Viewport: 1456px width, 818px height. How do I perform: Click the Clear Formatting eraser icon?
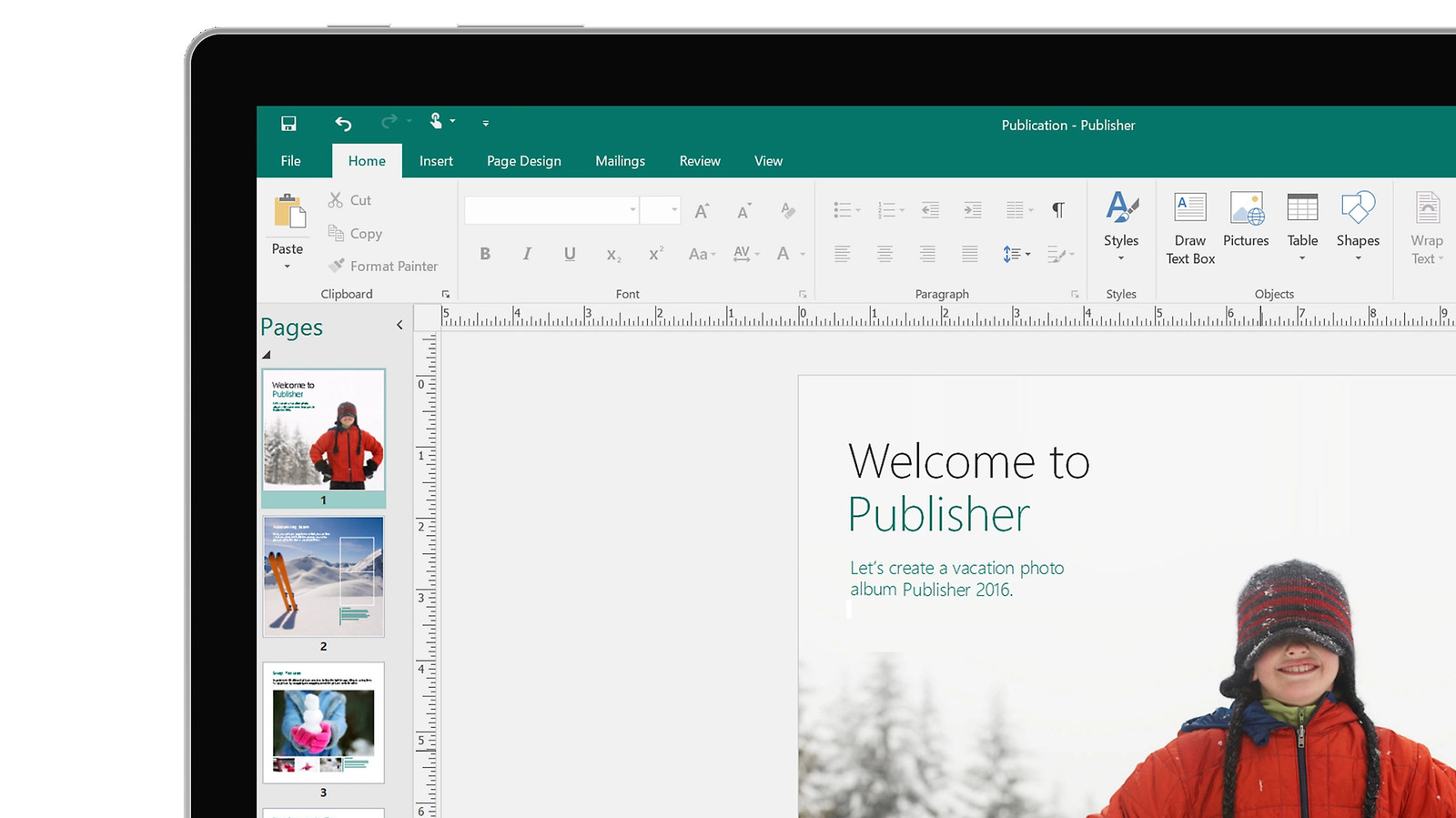click(788, 211)
